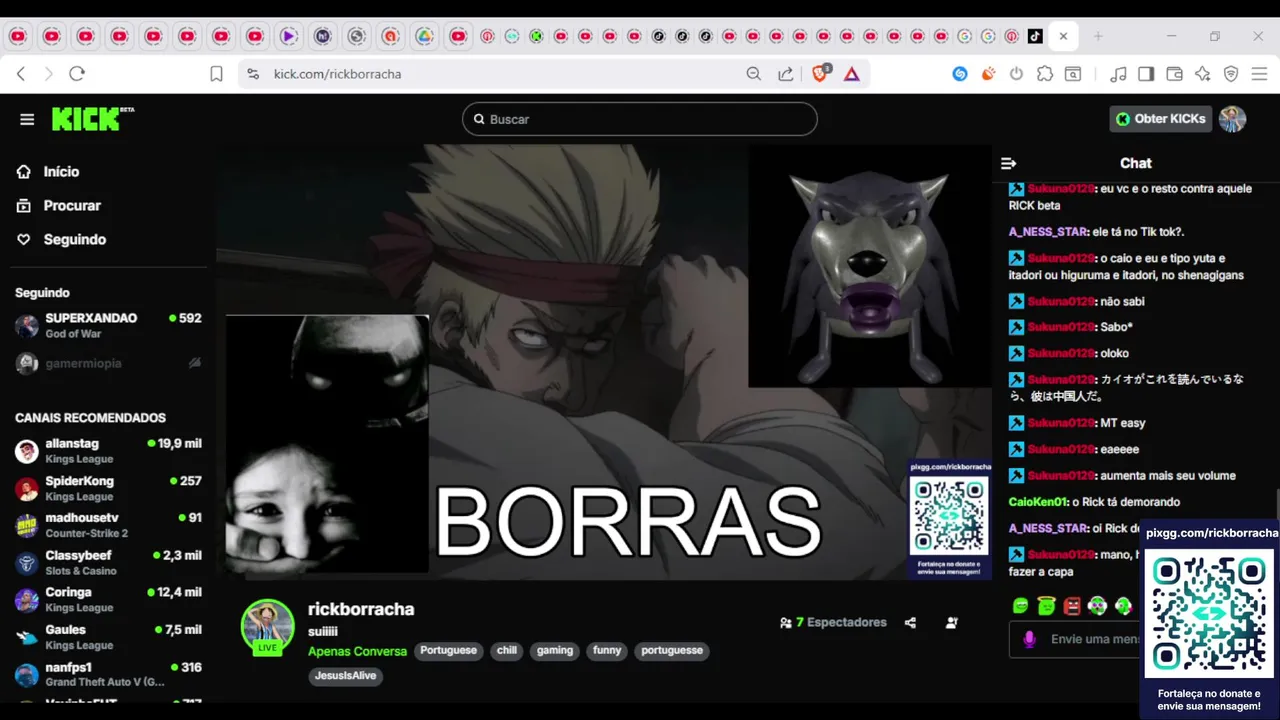Open Brave Shields lion icon

(x=821, y=73)
